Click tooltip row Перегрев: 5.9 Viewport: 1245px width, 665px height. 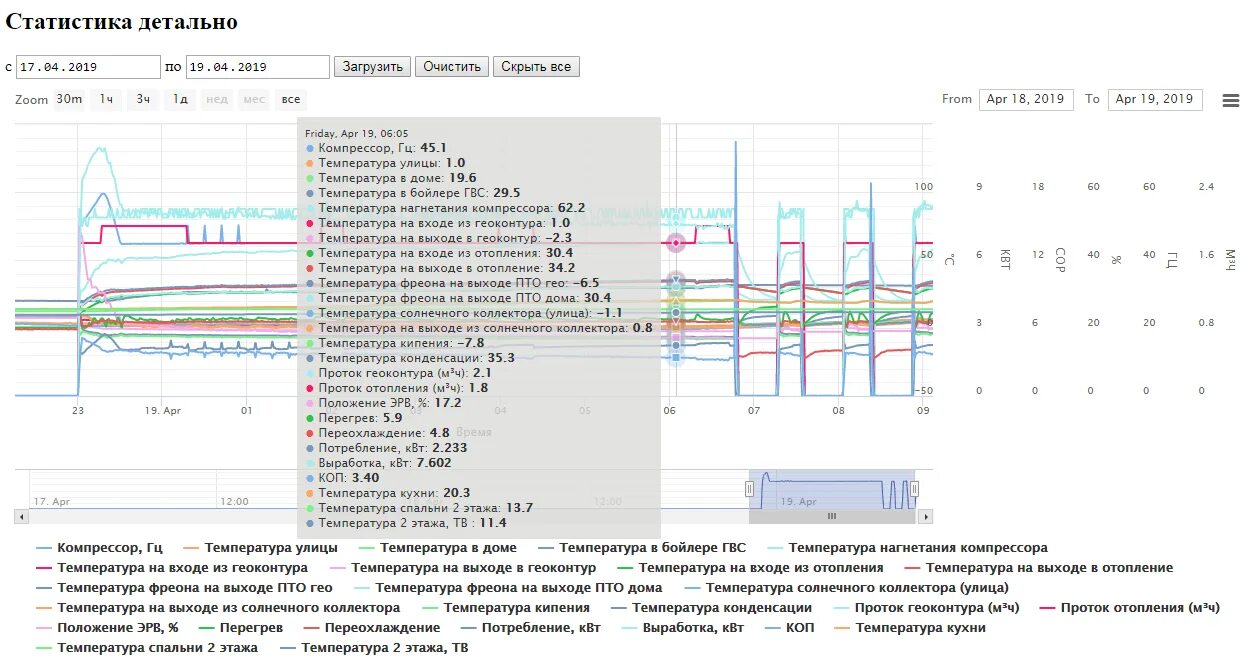354,418
